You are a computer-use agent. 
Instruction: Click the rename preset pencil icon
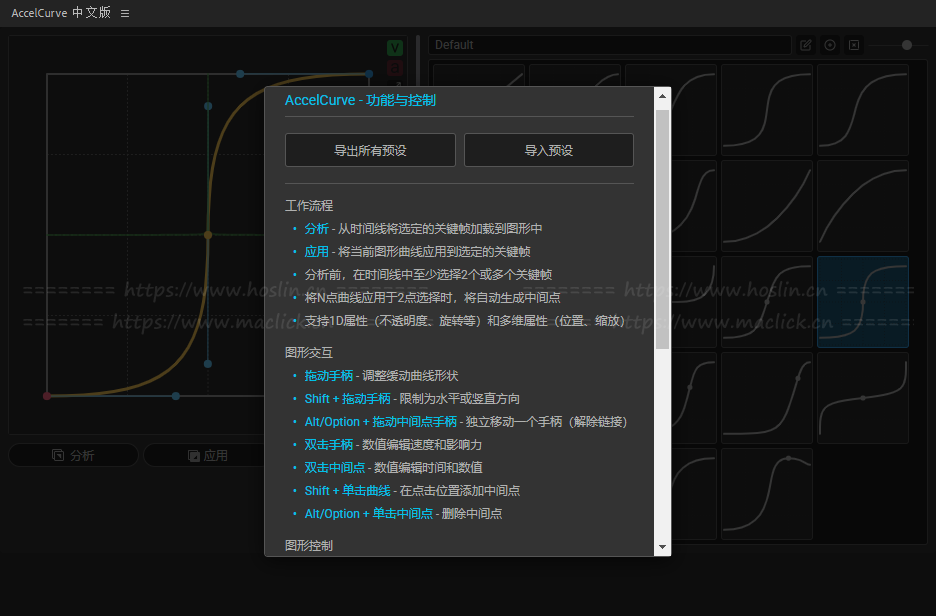point(806,45)
